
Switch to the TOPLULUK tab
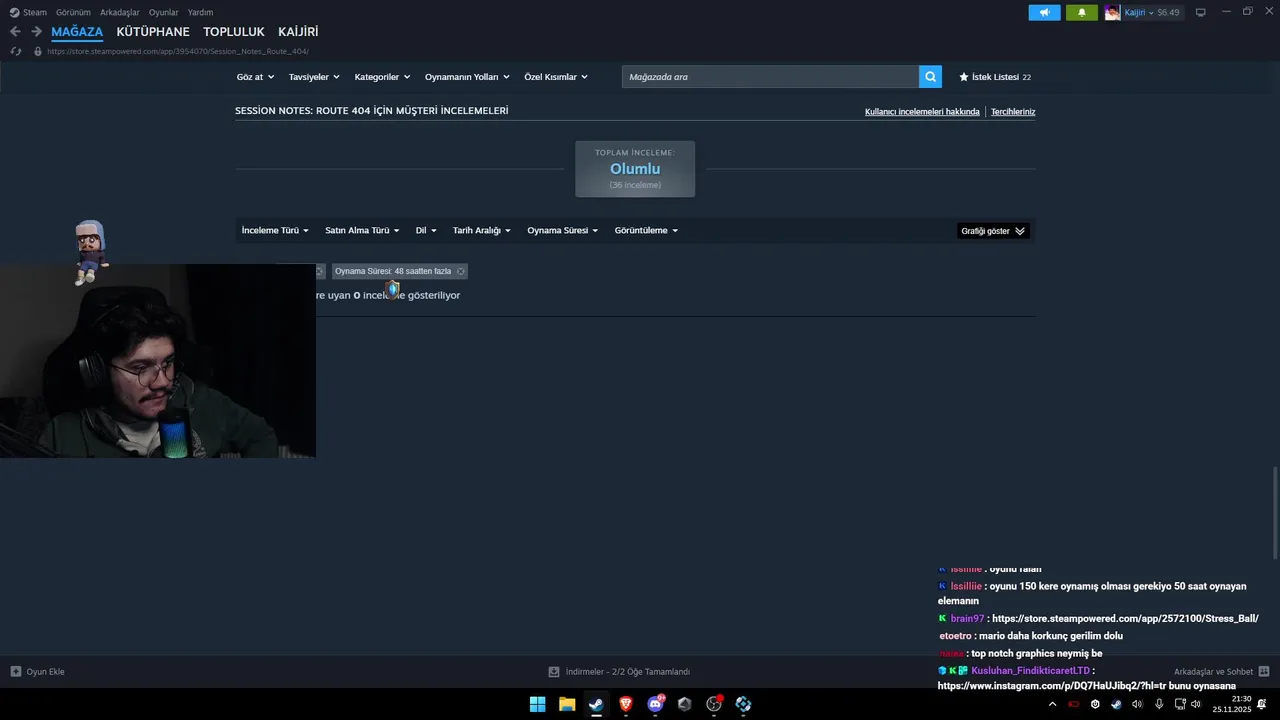(234, 32)
